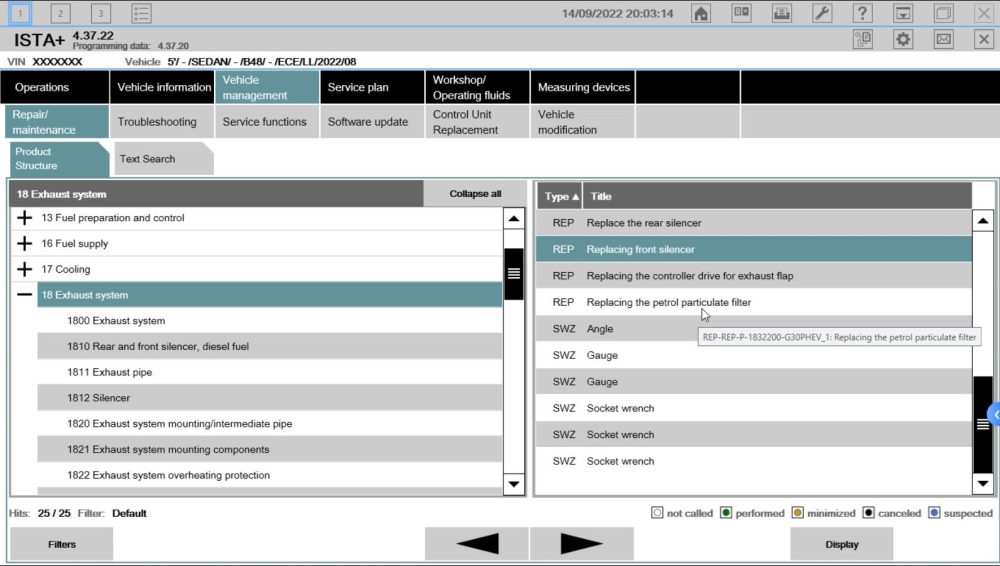Select Replacing controller drive for exhaust flap

point(754,276)
